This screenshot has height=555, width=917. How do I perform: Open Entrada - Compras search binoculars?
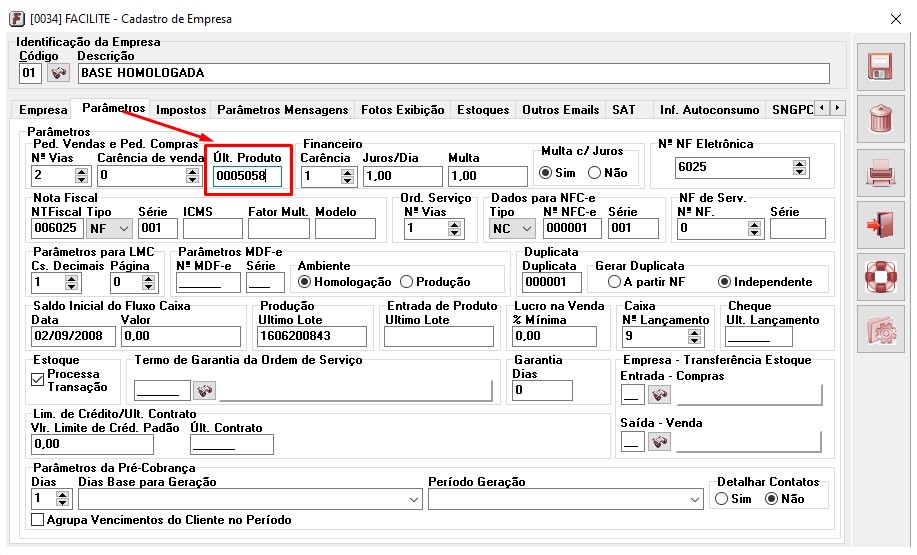[x=660, y=395]
